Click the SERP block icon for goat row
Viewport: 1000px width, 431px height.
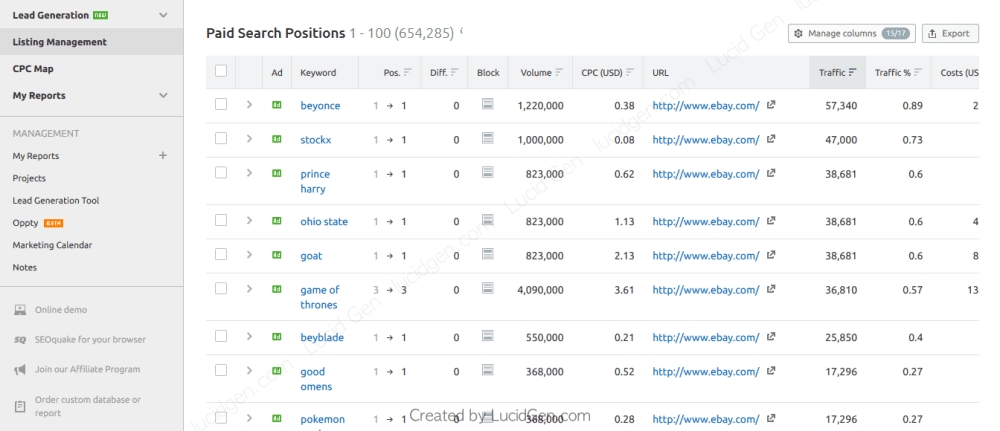point(488,255)
